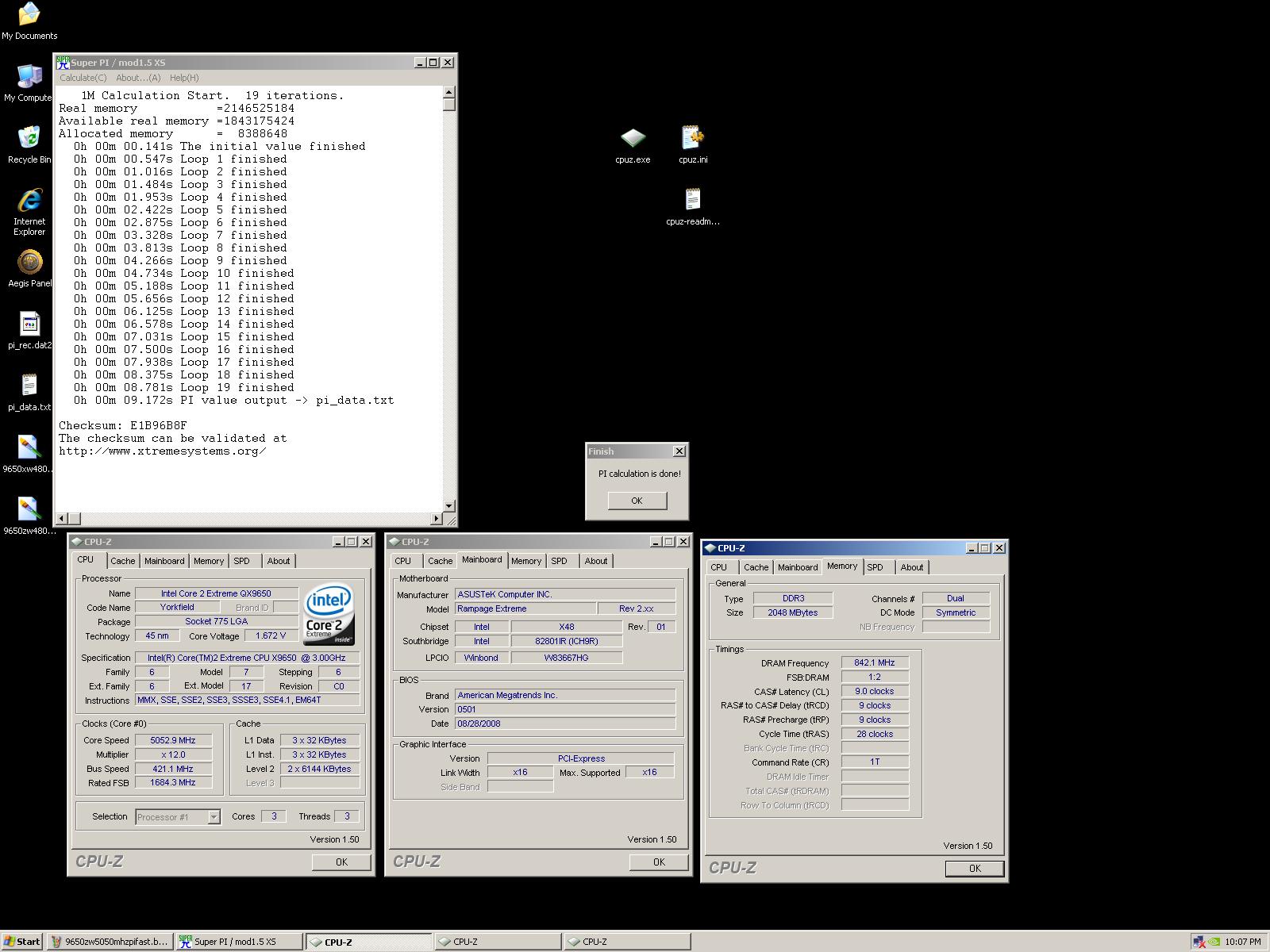The width and height of the screenshot is (1270, 952).
Task: Select pi_data.txt file icon
Action: click(29, 393)
